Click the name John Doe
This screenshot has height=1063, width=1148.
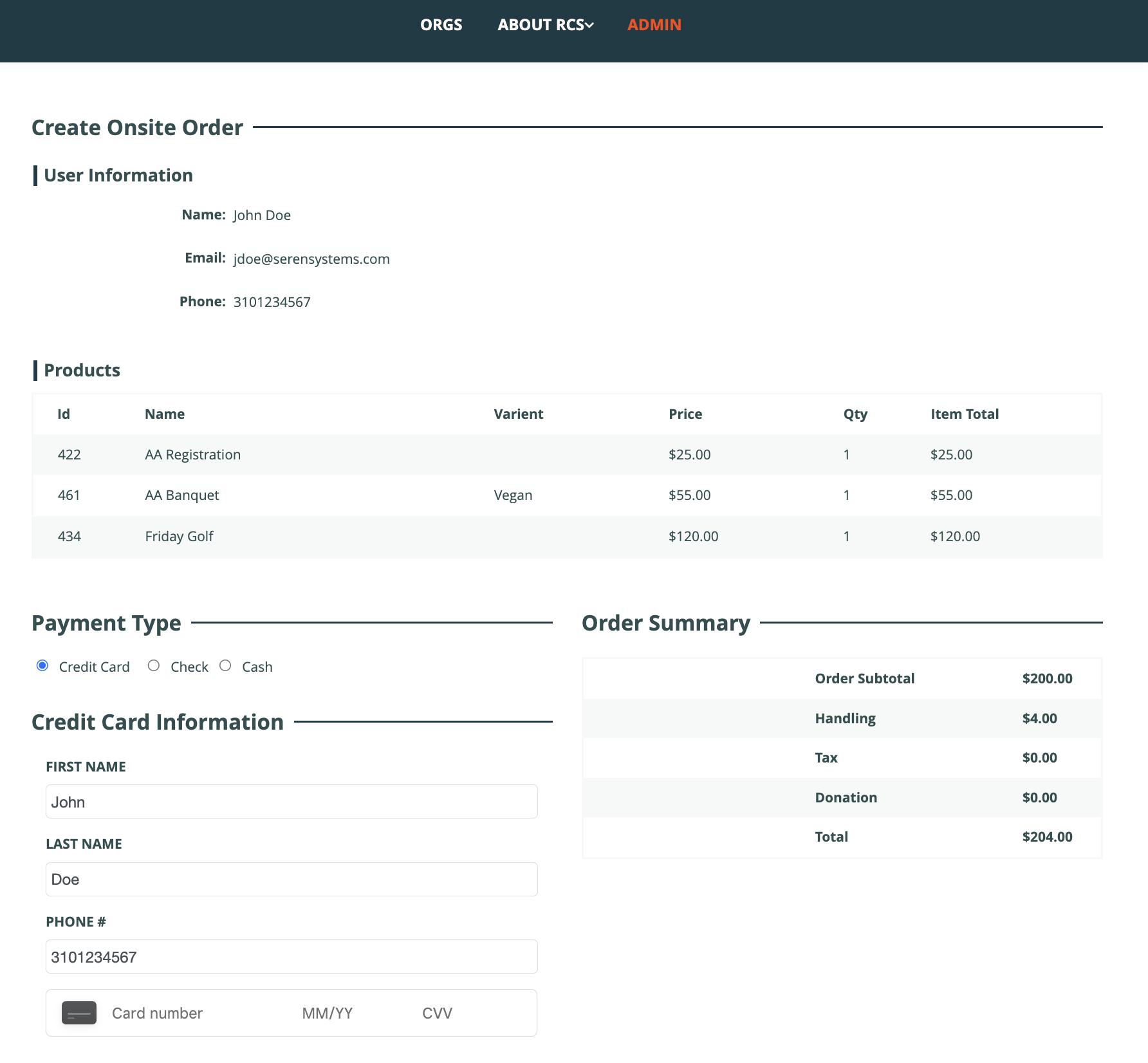(x=262, y=215)
